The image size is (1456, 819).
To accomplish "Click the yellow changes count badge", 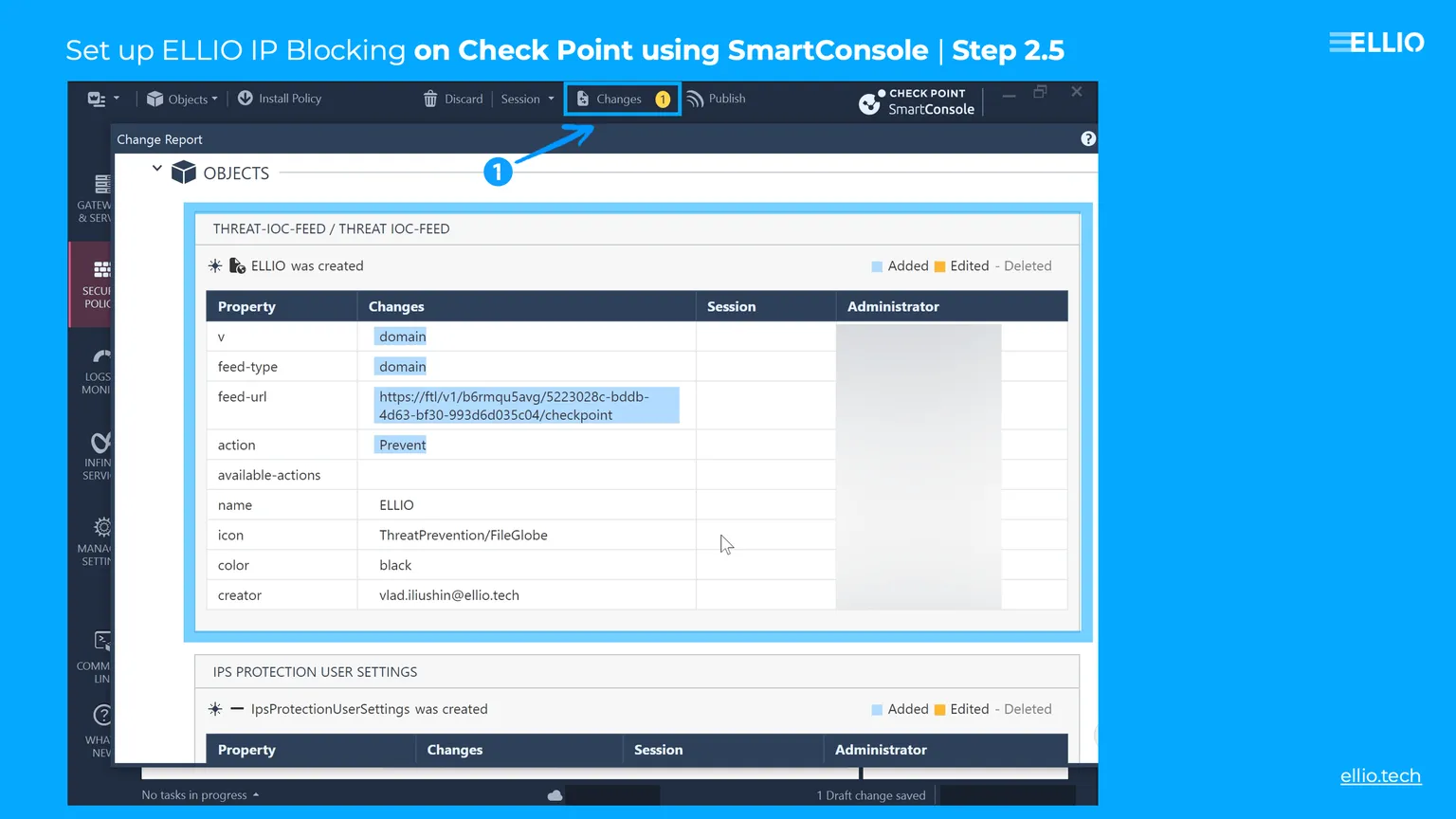I will 663,99.
